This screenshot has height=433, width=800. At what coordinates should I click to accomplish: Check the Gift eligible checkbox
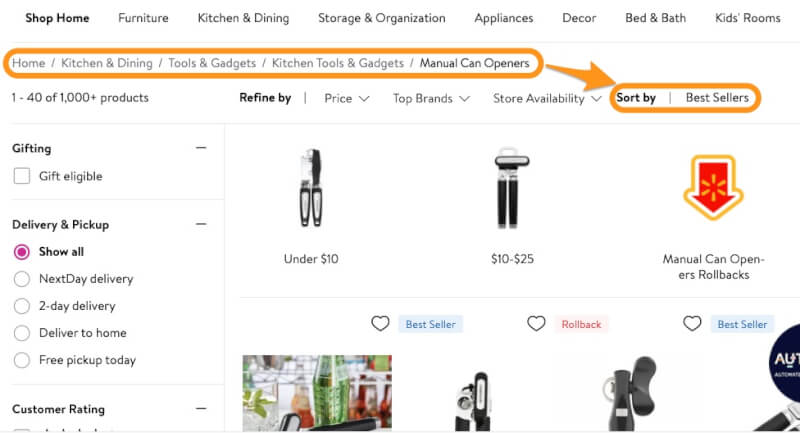pyautogui.click(x=22, y=176)
